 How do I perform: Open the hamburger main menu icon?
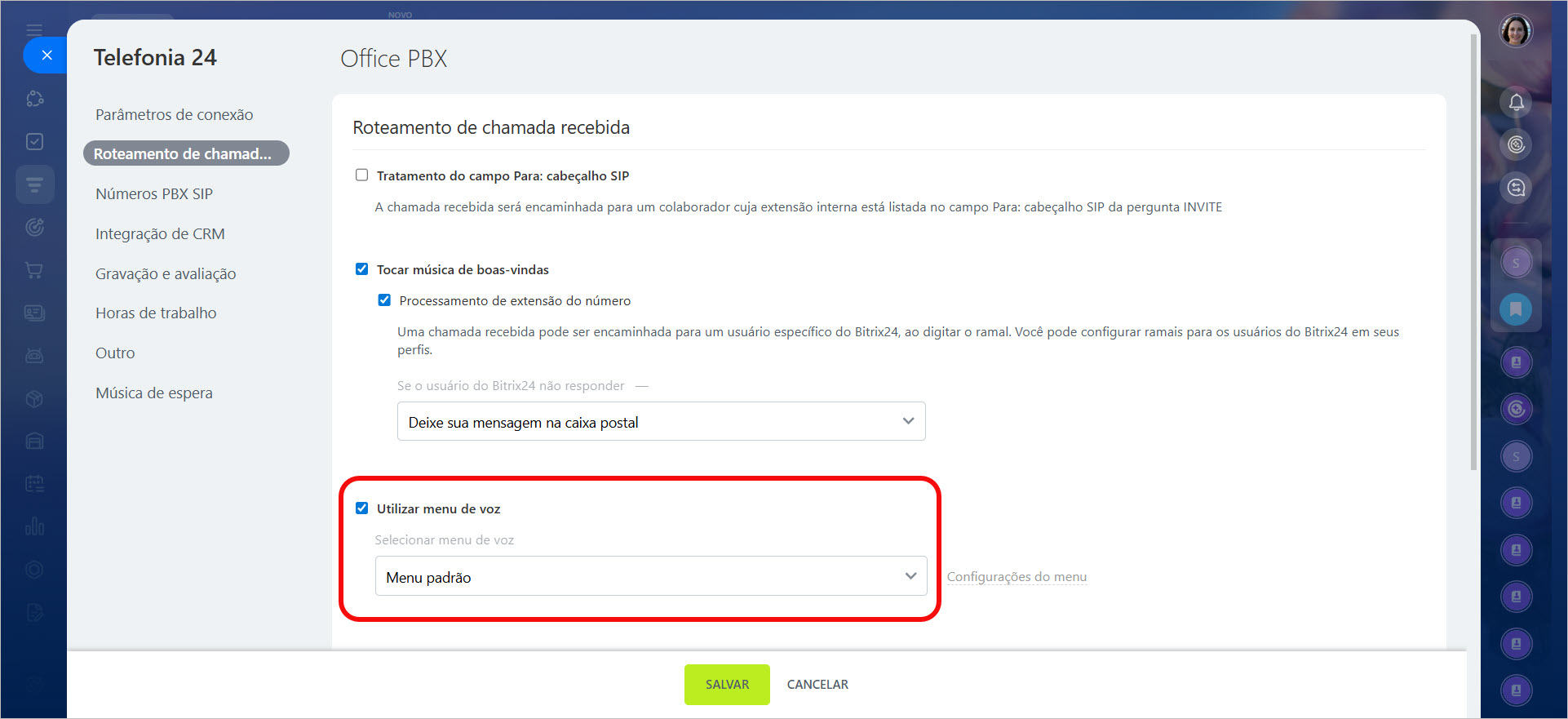(x=34, y=30)
